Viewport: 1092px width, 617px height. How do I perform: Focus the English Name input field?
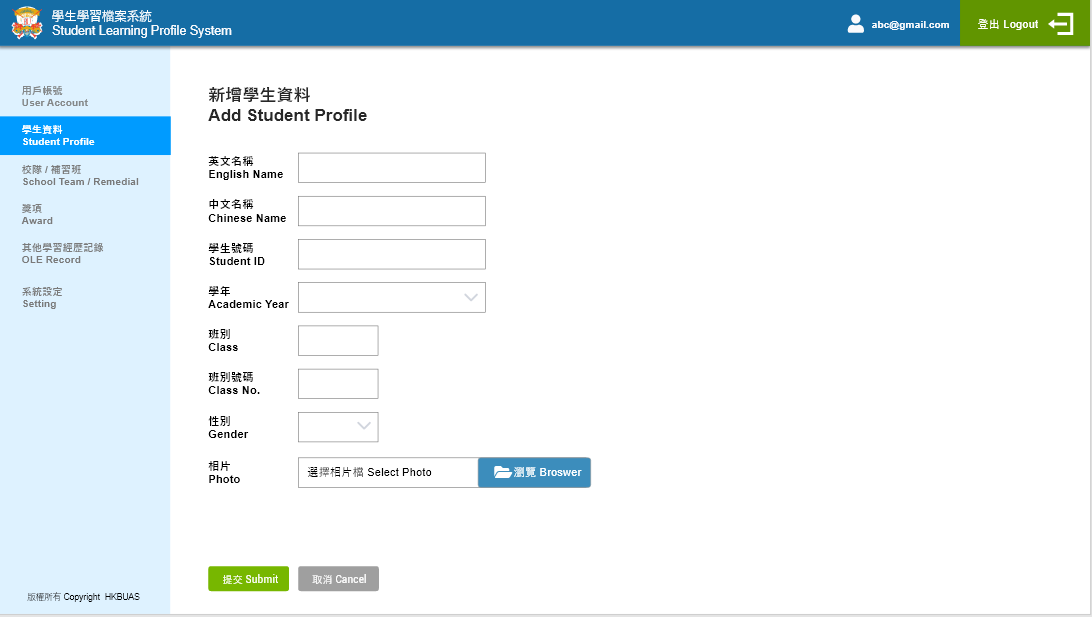point(392,168)
